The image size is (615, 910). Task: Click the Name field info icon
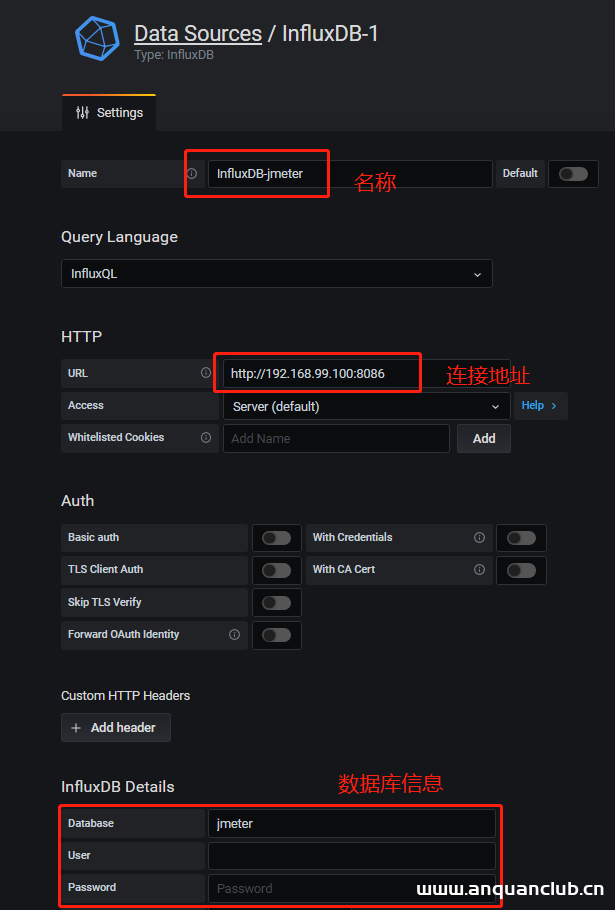[191, 174]
